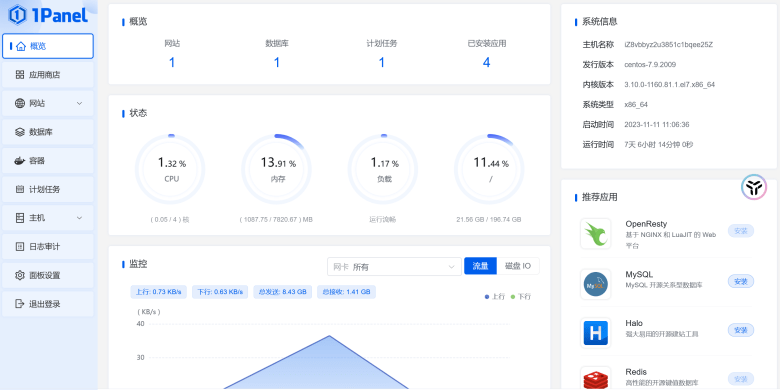This screenshot has height=390, width=780.
Task: Install OpenResty with its 安装 button
Action: [x=741, y=231]
